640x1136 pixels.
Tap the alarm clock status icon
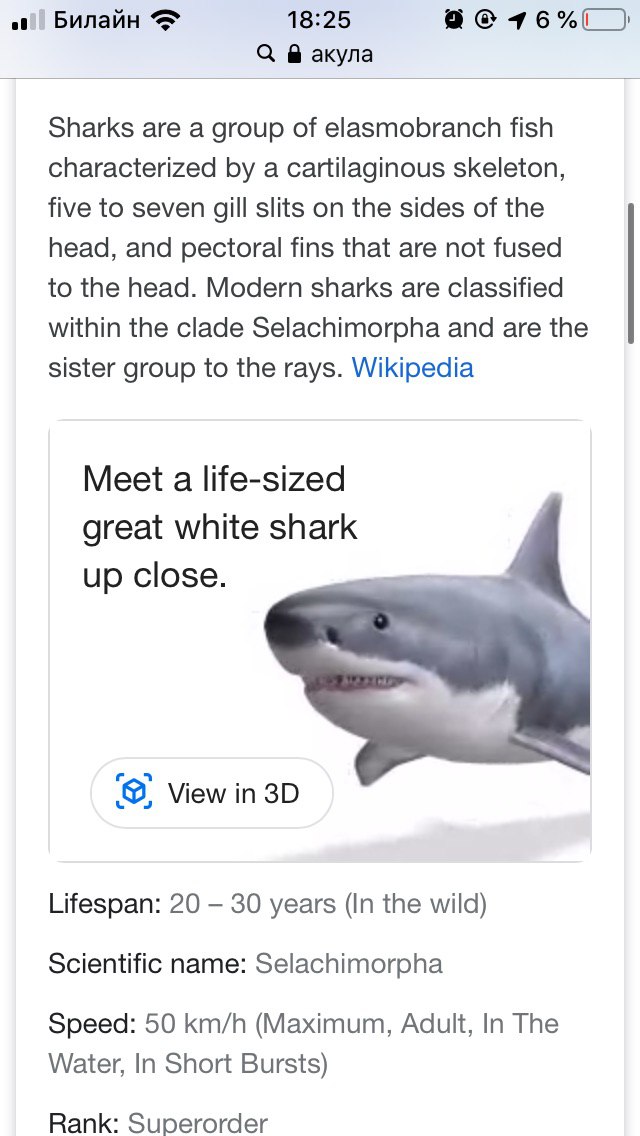454,20
